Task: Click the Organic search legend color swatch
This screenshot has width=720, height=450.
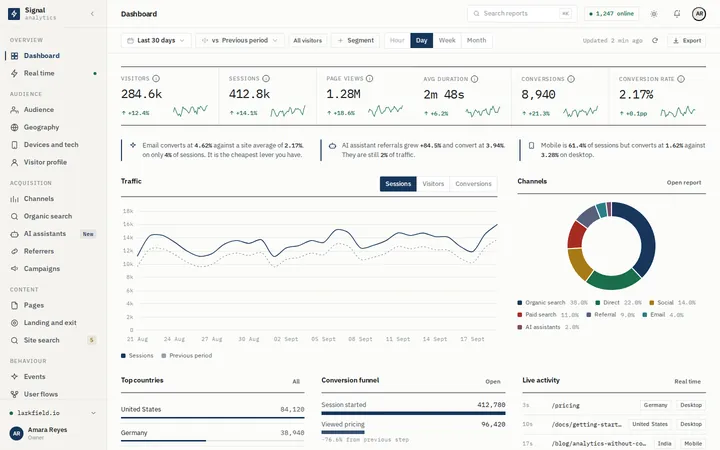Action: 520,303
